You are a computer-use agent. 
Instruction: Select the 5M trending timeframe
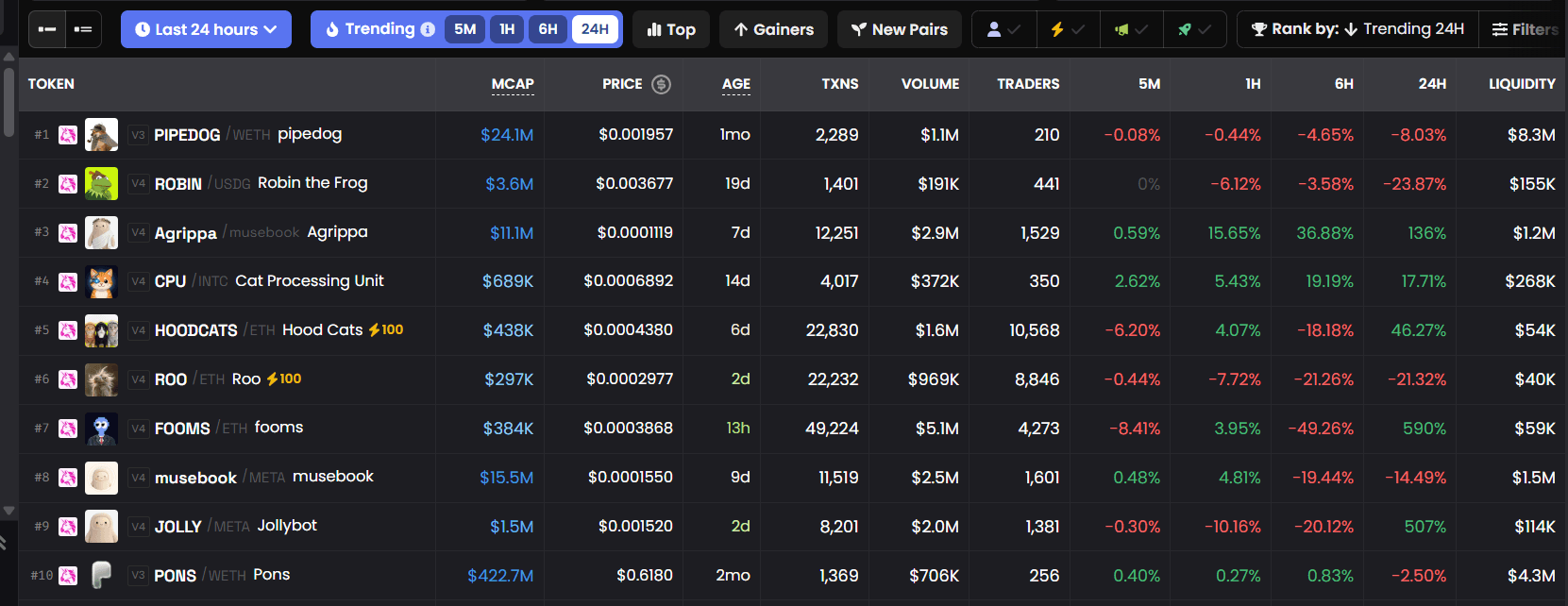click(464, 29)
